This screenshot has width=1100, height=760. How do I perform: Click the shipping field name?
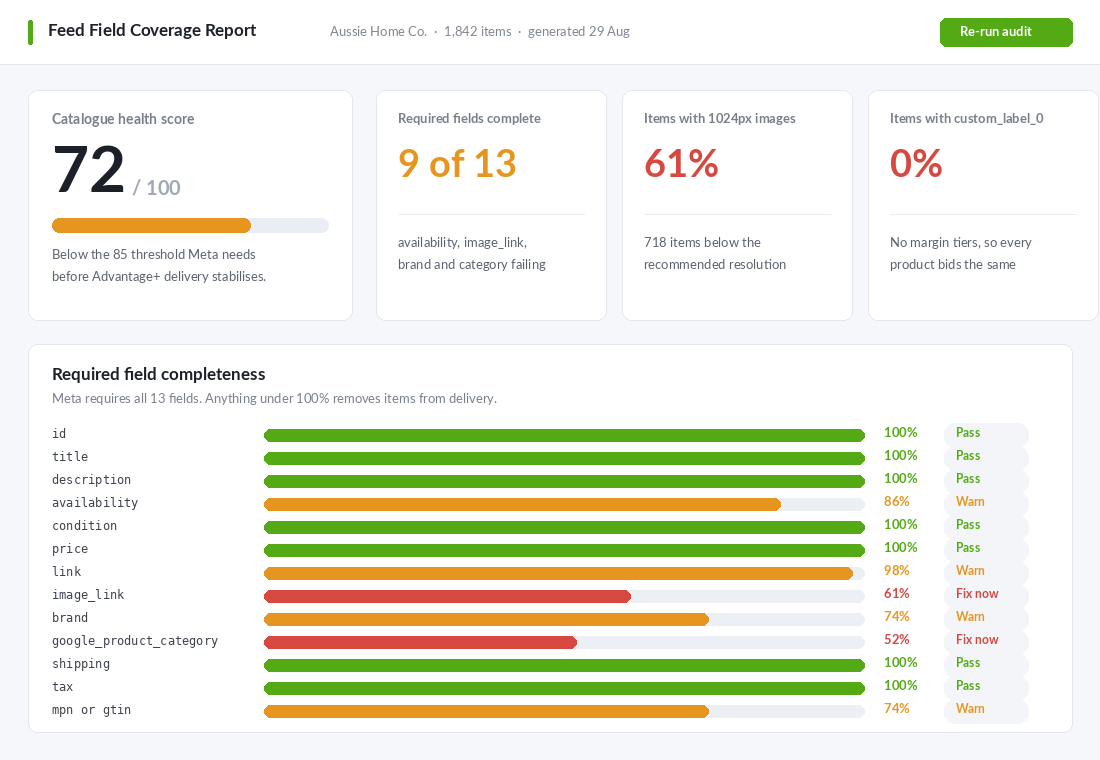(81, 664)
